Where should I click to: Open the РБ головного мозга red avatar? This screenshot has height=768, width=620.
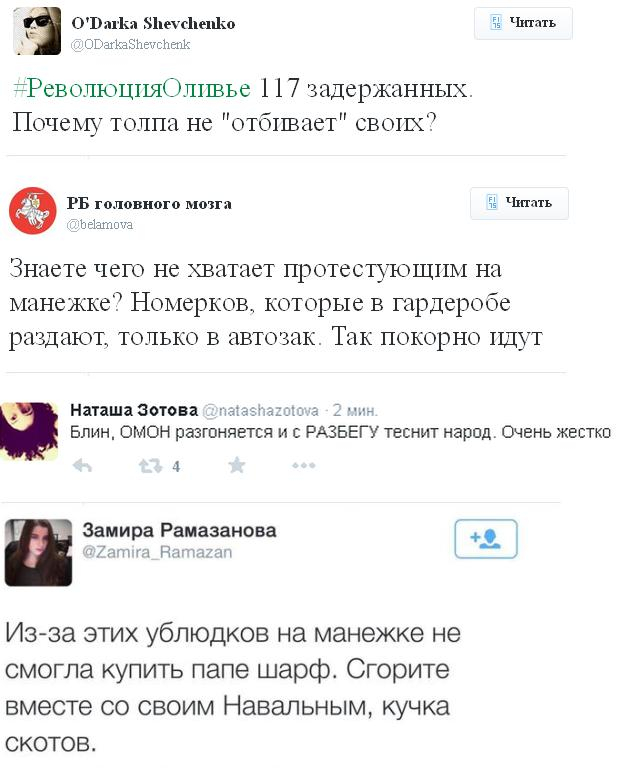[33, 211]
